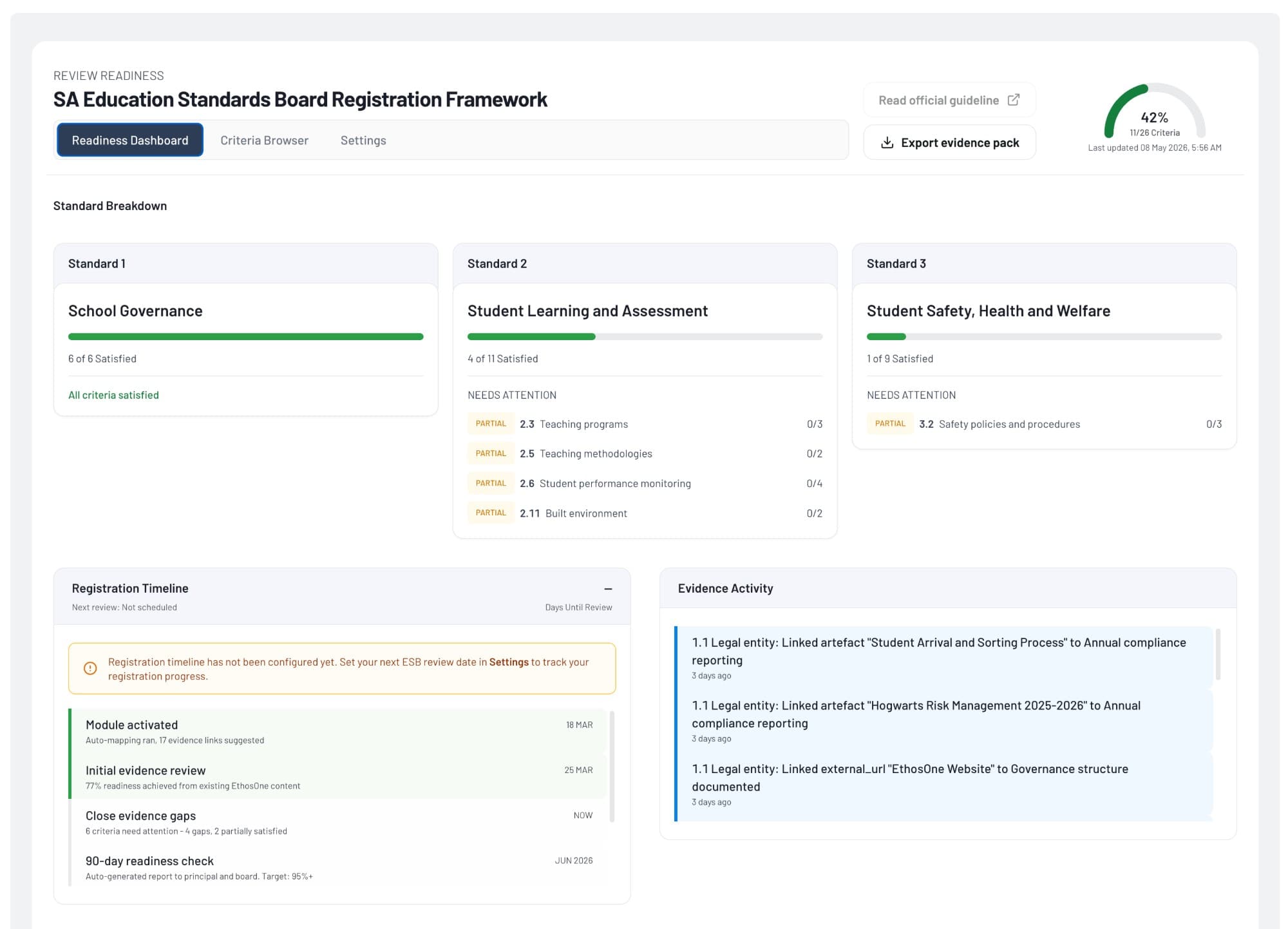Open the EthosOne Website activity entry
The width and height of the screenshot is (1288, 929).
944,783
